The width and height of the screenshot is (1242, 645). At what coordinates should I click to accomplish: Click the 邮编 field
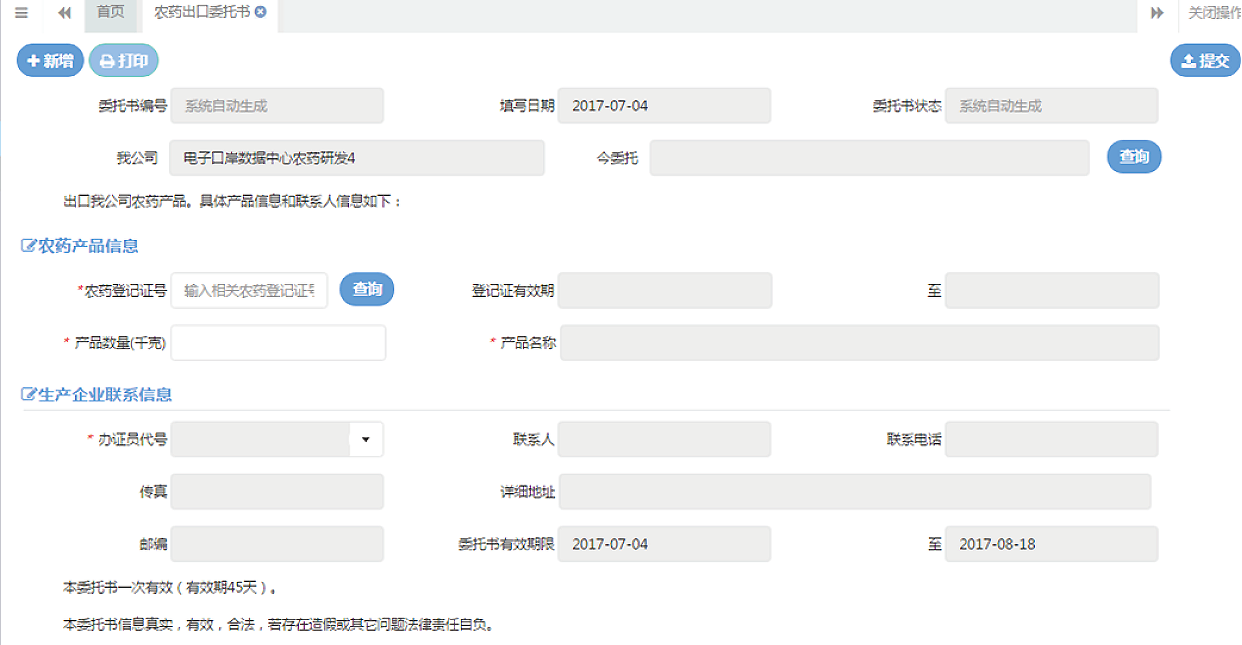pyautogui.click(x=277, y=544)
